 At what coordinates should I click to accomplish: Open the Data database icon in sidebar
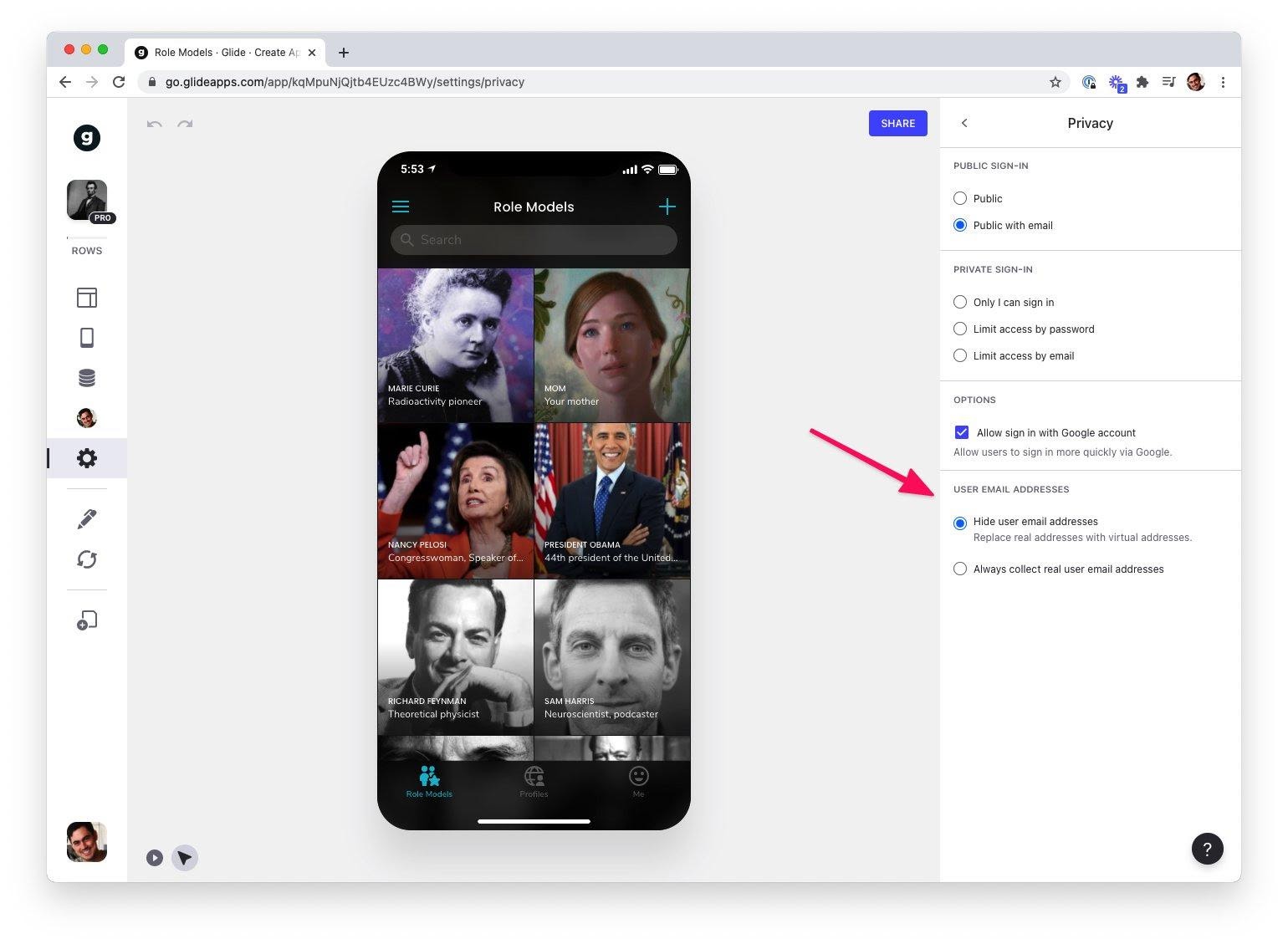87,378
